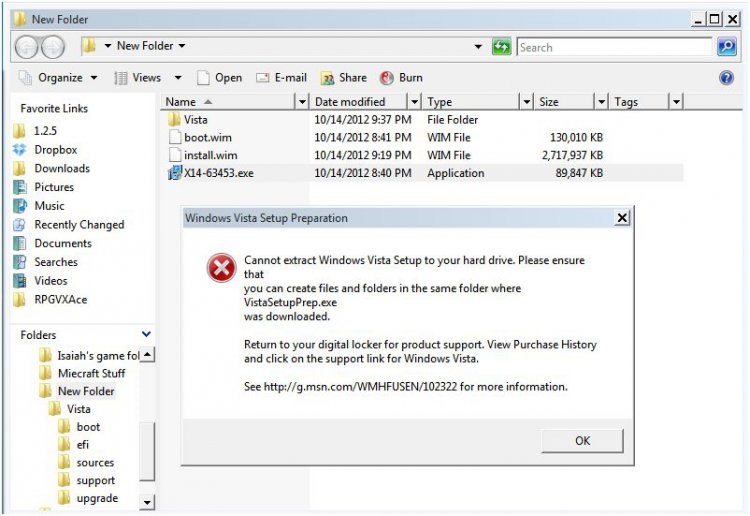The width and height of the screenshot is (750, 516).
Task: Open the RPGVXAce favorite link
Action: [x=60, y=299]
